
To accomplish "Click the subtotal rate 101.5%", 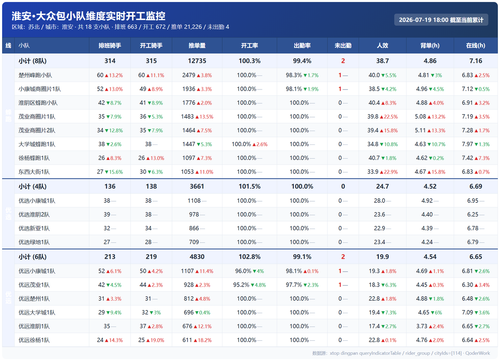I will pos(249,187).
